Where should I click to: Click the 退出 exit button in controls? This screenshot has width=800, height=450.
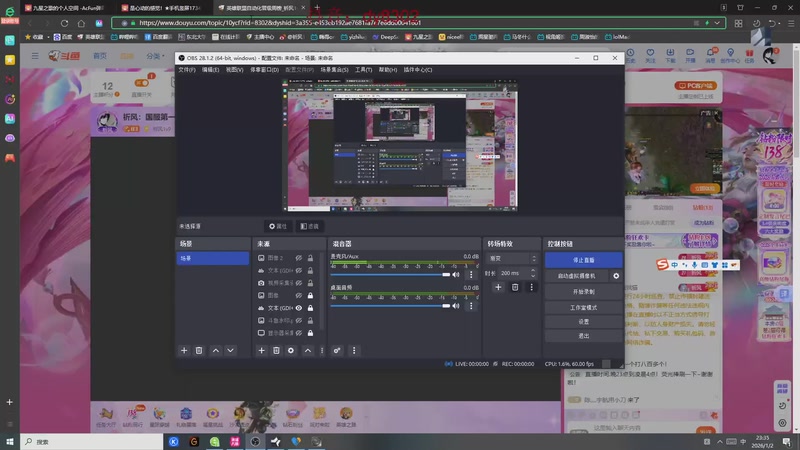click(584, 336)
